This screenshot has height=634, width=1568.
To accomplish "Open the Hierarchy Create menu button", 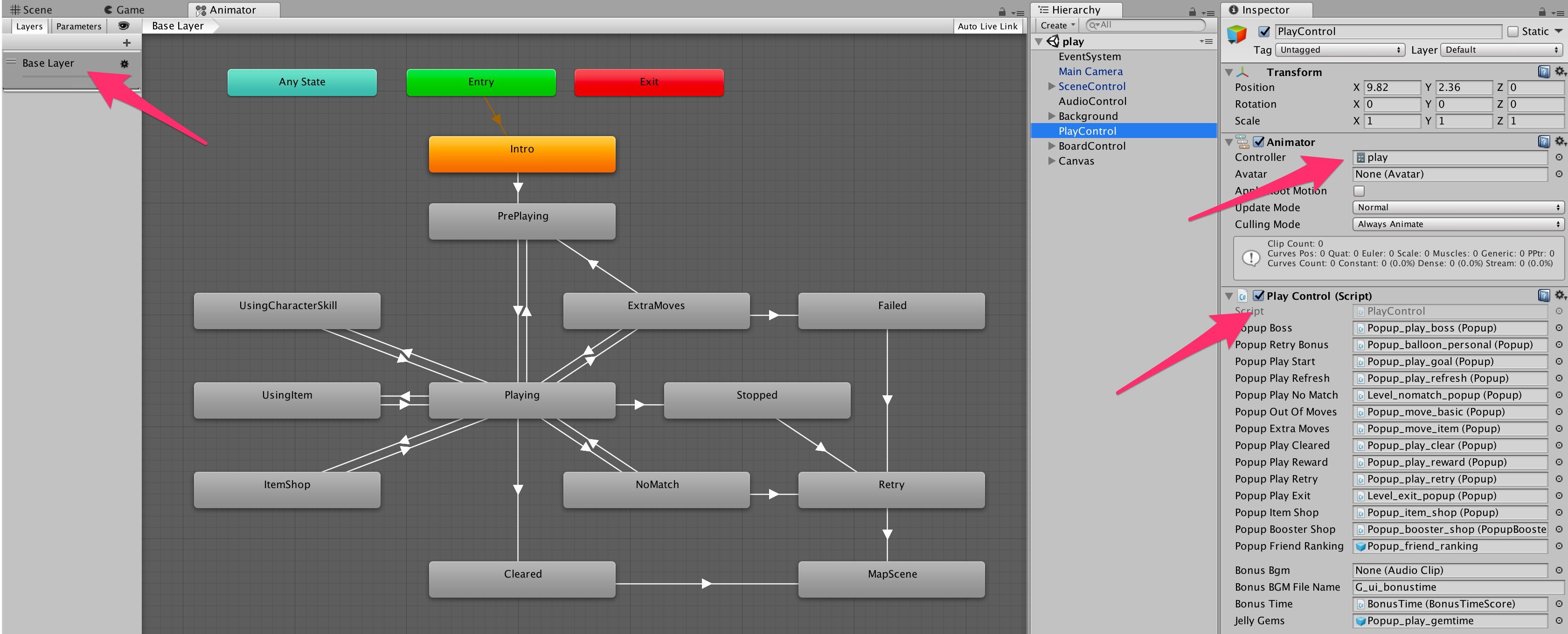I will click(1057, 26).
